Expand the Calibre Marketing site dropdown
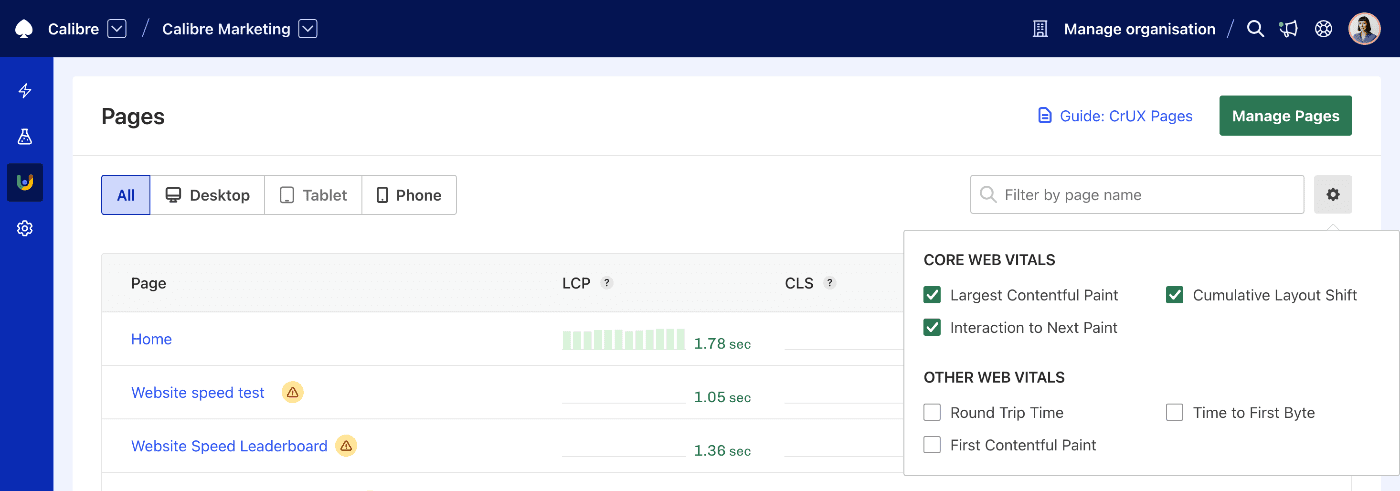 (308, 29)
